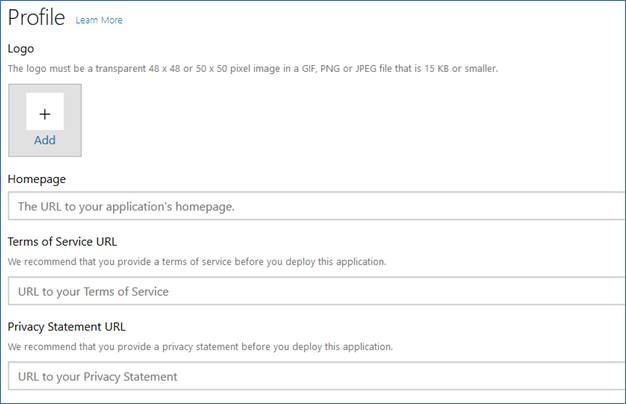
Task: Select the Terms of Service URL label
Action: (66, 242)
